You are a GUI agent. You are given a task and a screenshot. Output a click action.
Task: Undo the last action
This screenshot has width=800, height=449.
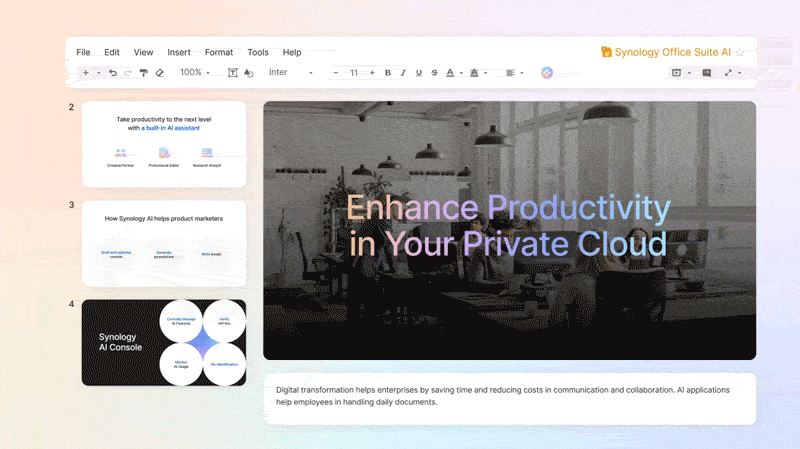(113, 73)
